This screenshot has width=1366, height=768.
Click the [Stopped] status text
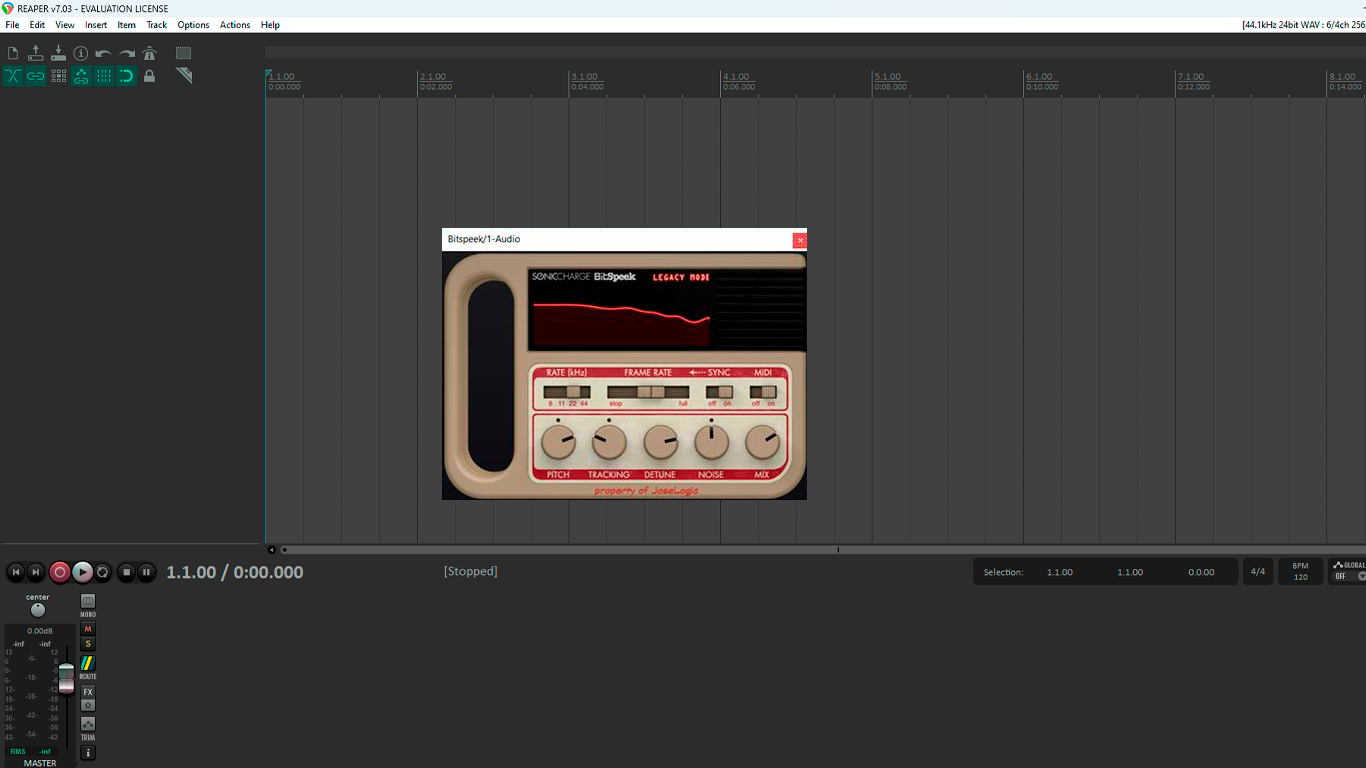pos(471,571)
